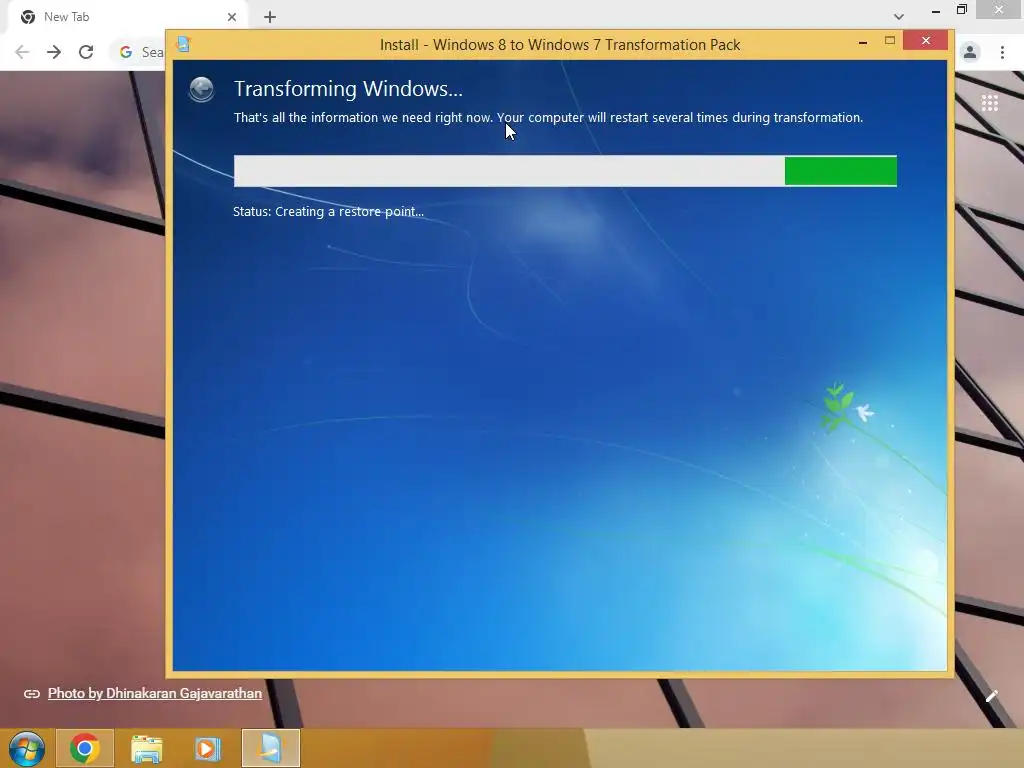
Task: Open a new Chrome tab with plus
Action: pyautogui.click(x=270, y=17)
